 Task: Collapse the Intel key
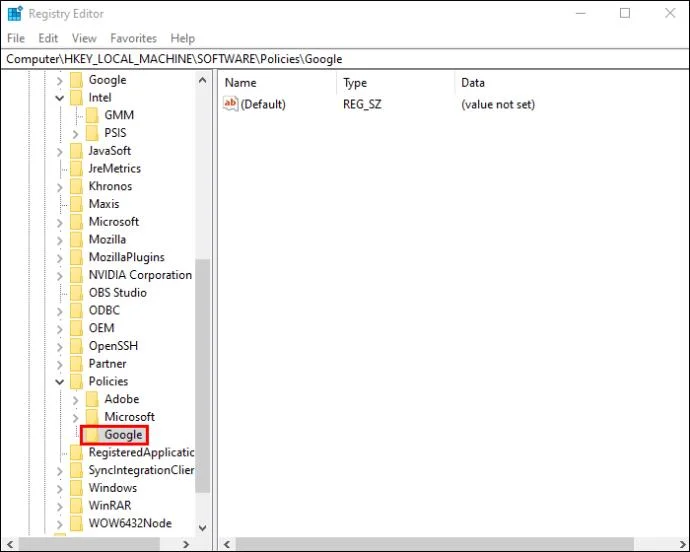click(x=60, y=98)
